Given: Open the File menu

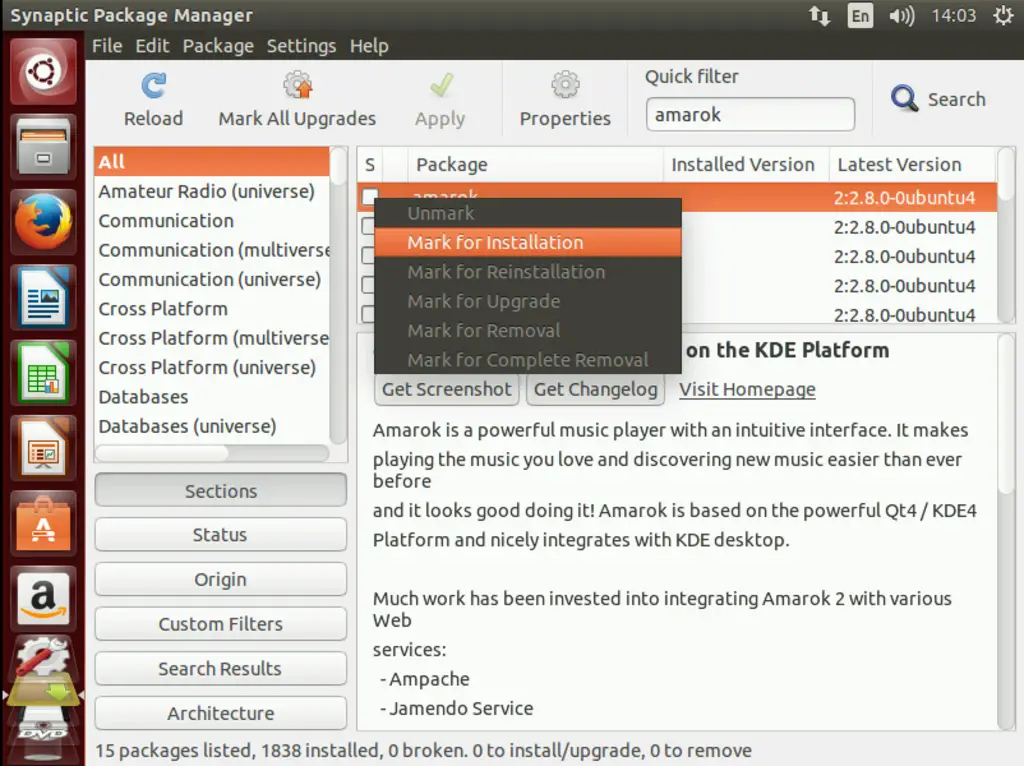Looking at the screenshot, I should coord(107,46).
